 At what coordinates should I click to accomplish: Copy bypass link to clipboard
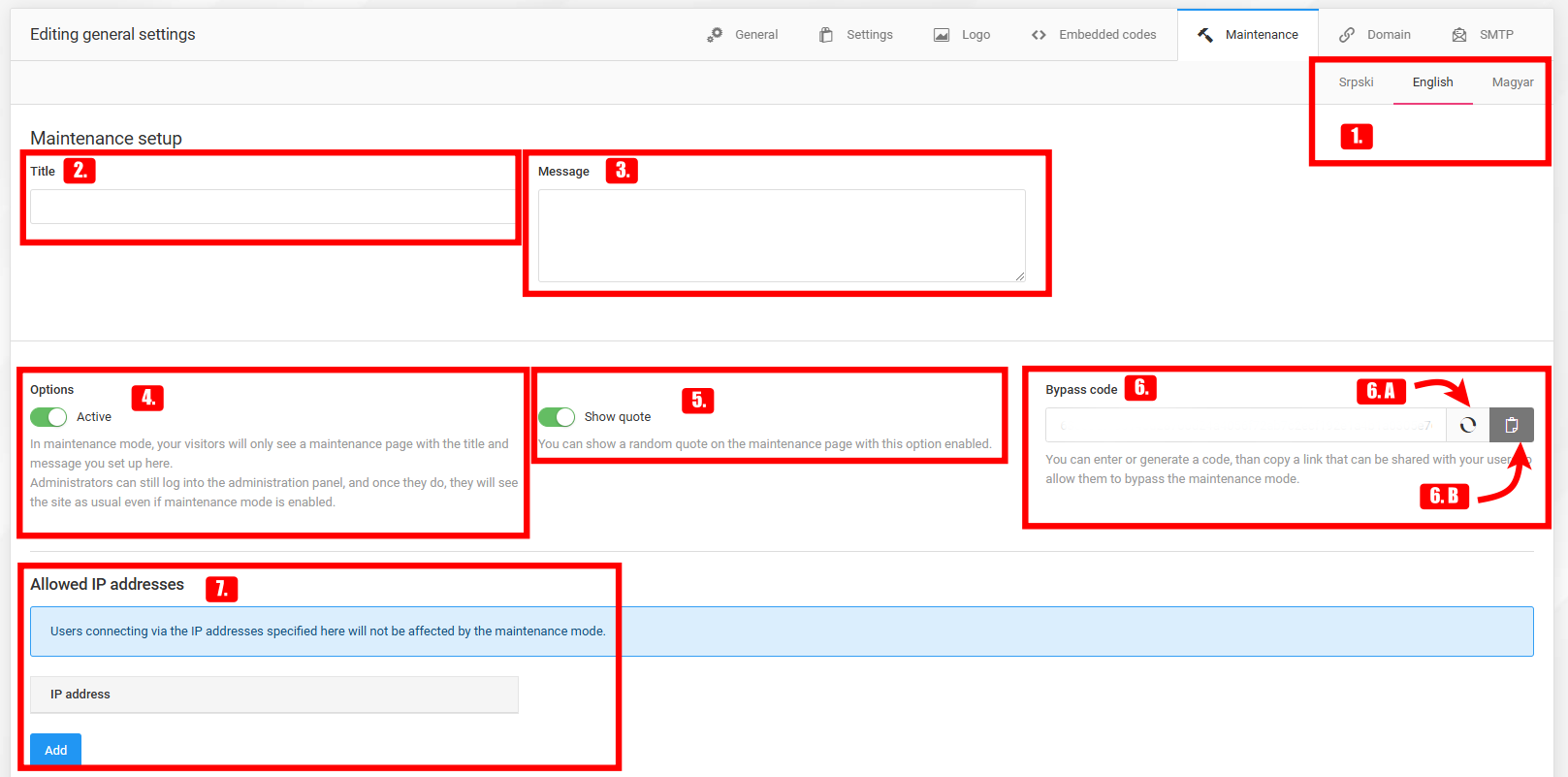[x=1512, y=425]
